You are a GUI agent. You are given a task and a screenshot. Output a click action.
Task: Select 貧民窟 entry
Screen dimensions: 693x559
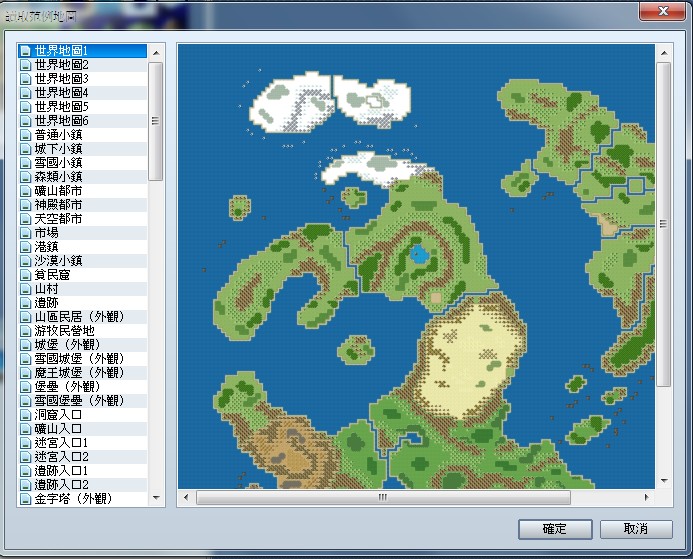point(83,275)
